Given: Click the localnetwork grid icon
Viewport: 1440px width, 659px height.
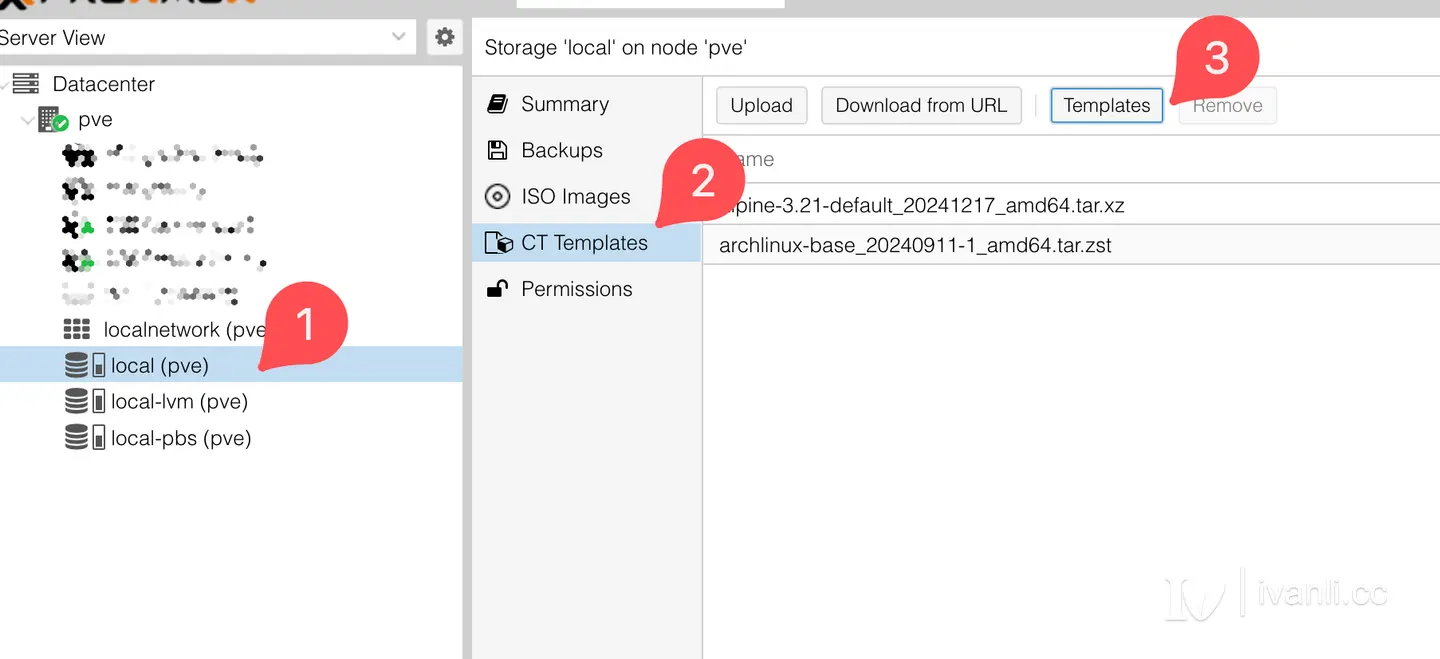Looking at the screenshot, I should pos(77,329).
